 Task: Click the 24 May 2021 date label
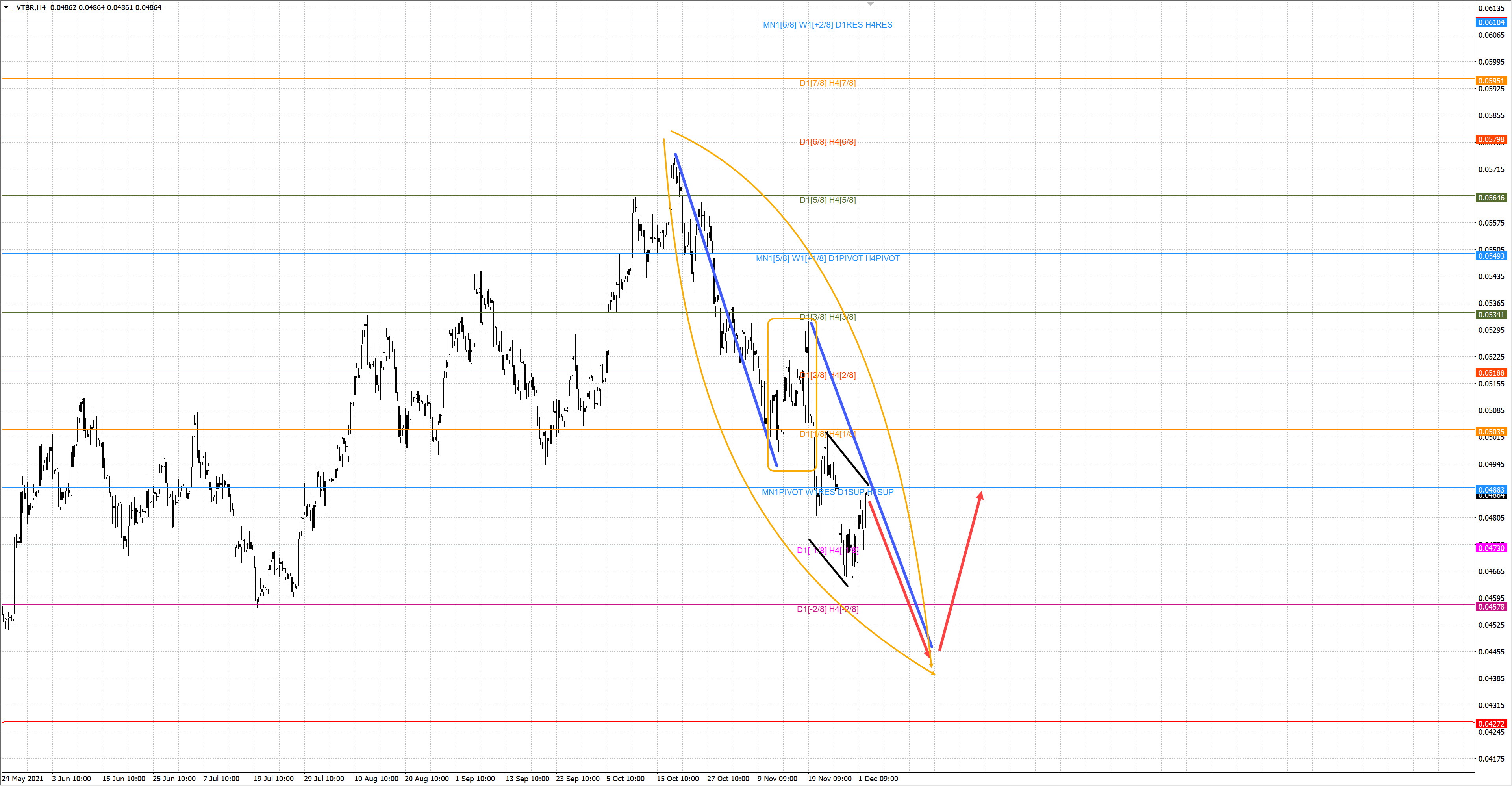22,779
